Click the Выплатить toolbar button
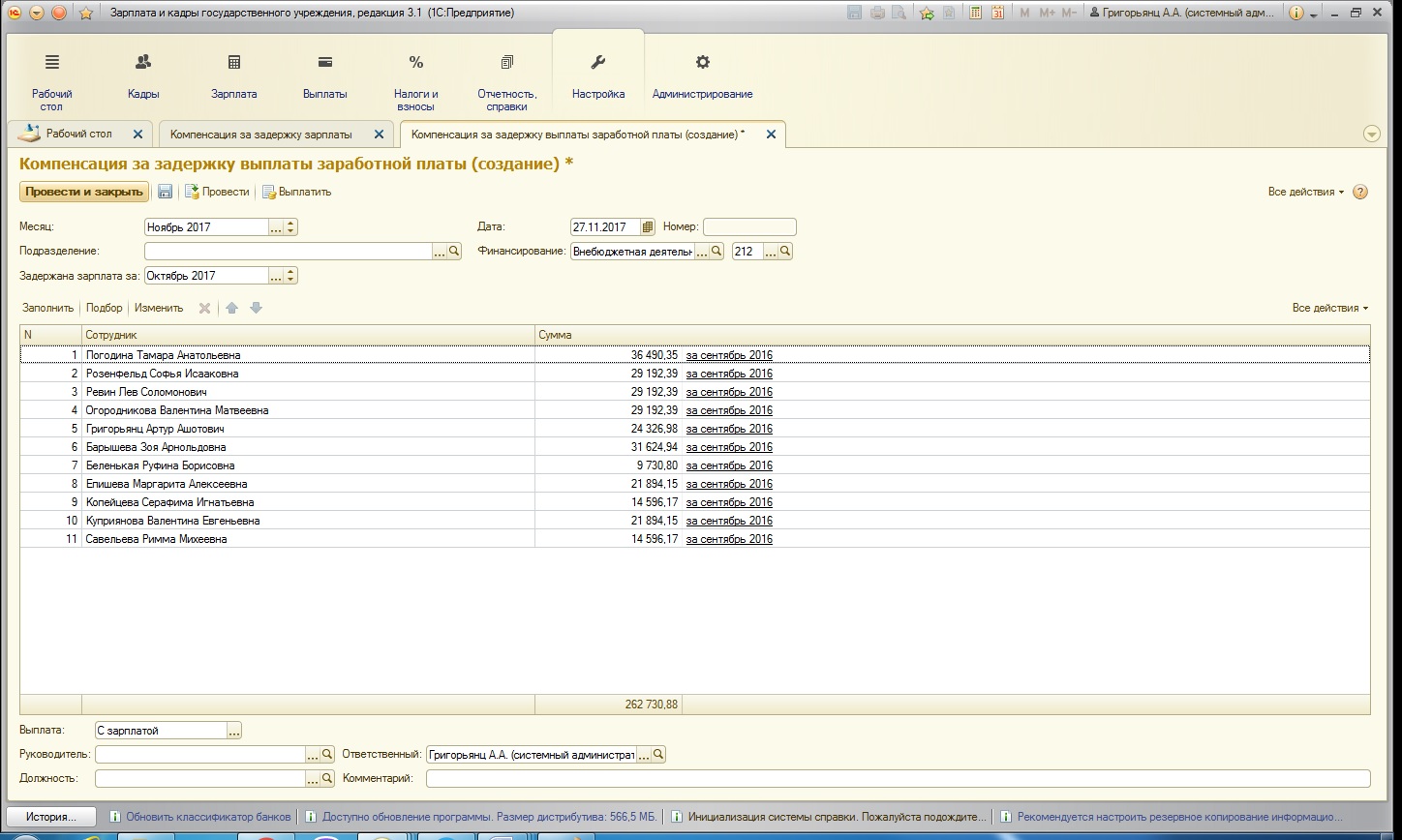 (x=297, y=192)
